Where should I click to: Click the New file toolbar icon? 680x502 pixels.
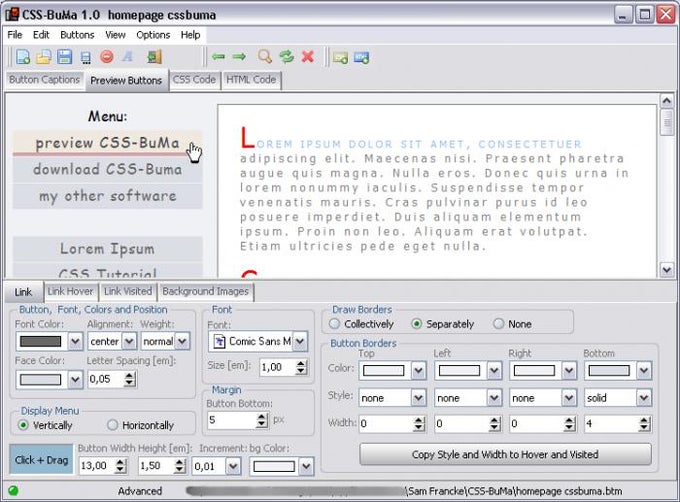coord(23,57)
